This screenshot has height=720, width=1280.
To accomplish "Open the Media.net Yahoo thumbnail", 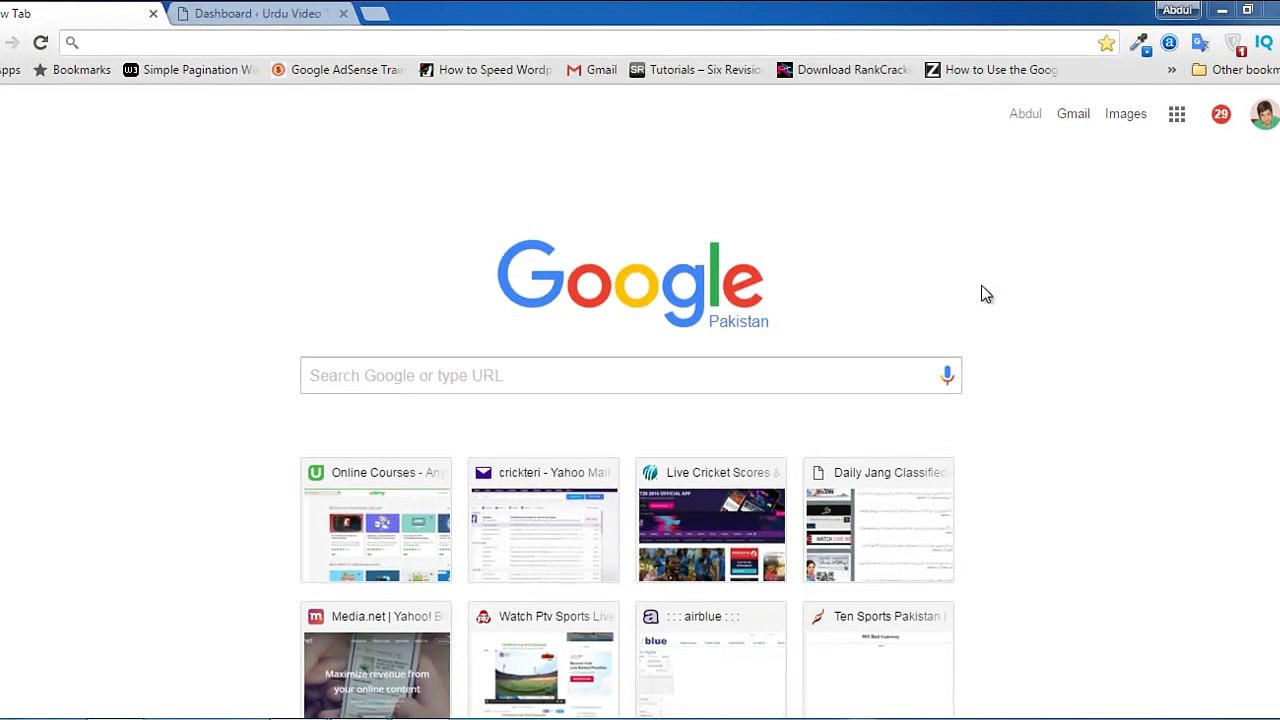I will point(376,660).
